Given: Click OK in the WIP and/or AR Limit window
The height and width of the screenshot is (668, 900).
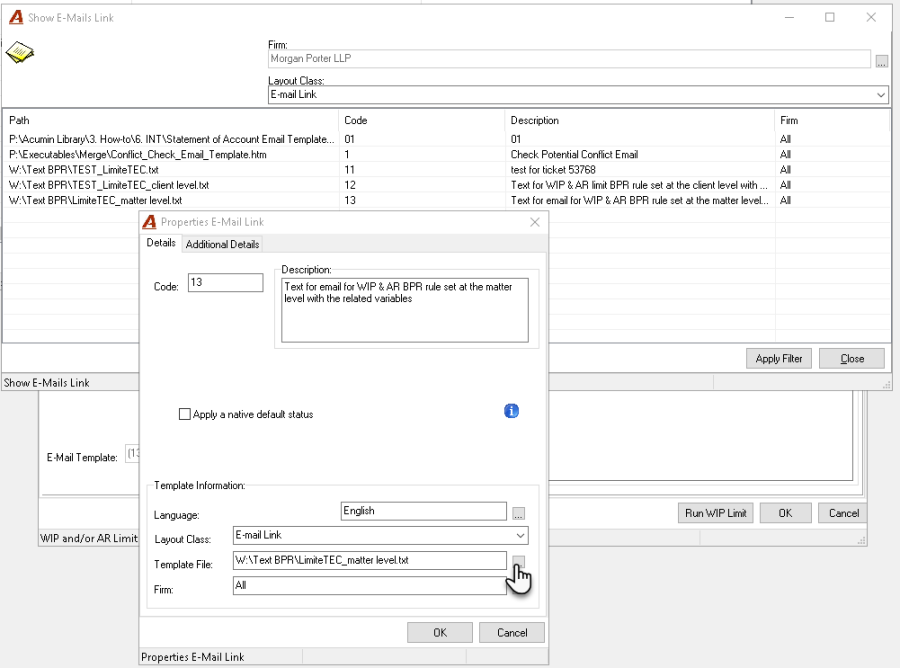Looking at the screenshot, I should tap(785, 513).
